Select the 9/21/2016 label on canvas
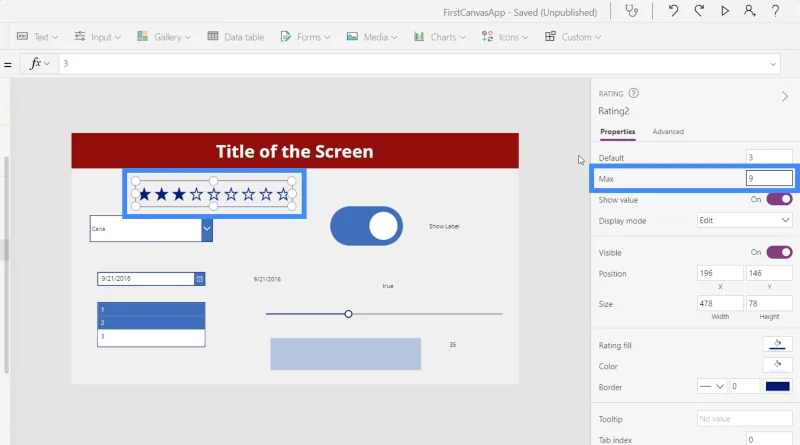This screenshot has height=445, width=800. click(267, 279)
